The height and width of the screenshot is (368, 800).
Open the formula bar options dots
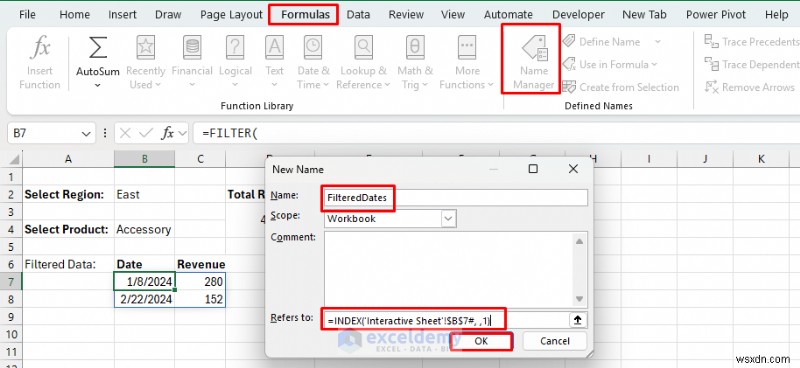[x=105, y=134]
